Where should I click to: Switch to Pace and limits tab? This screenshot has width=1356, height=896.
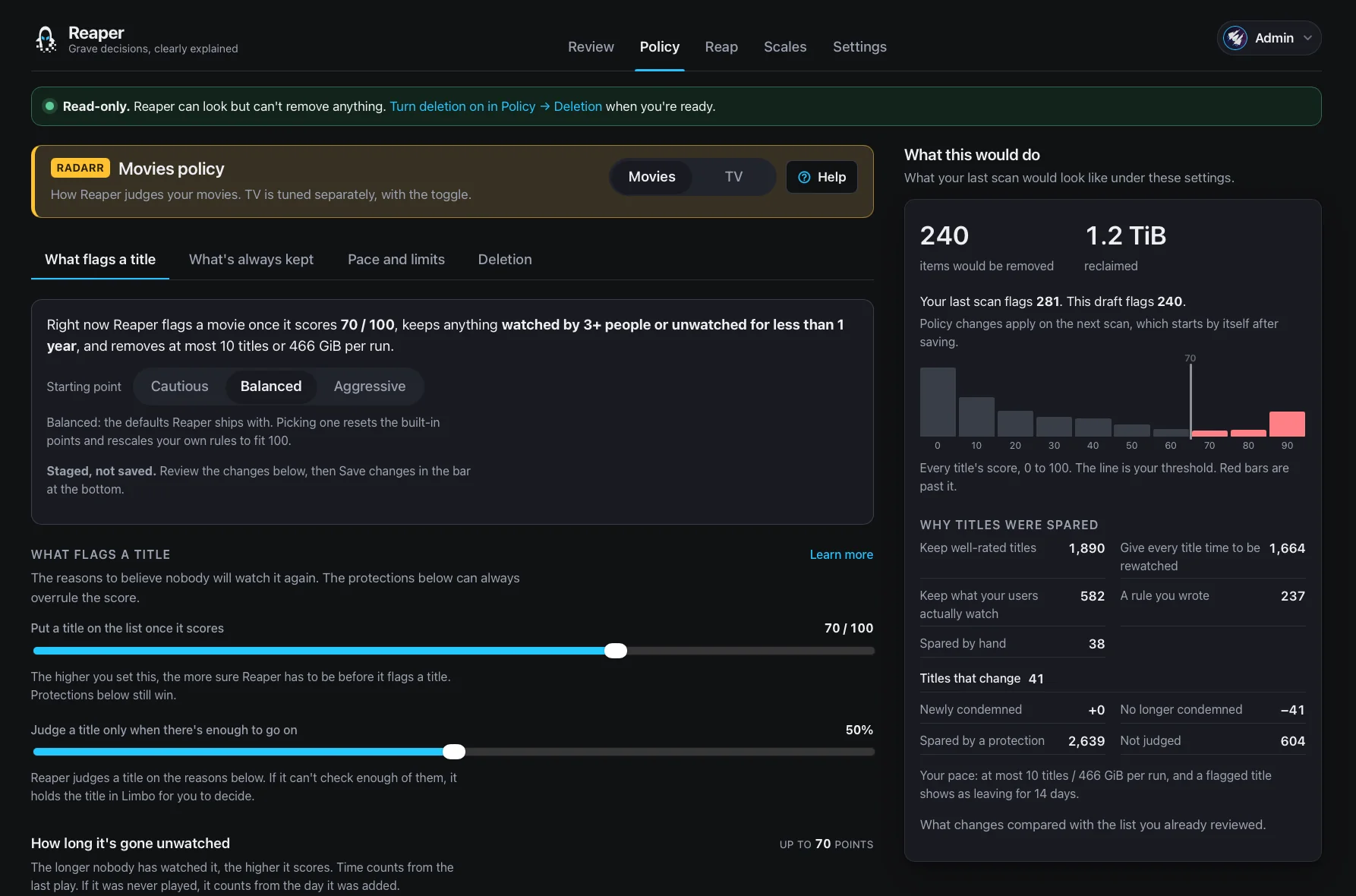pos(396,260)
